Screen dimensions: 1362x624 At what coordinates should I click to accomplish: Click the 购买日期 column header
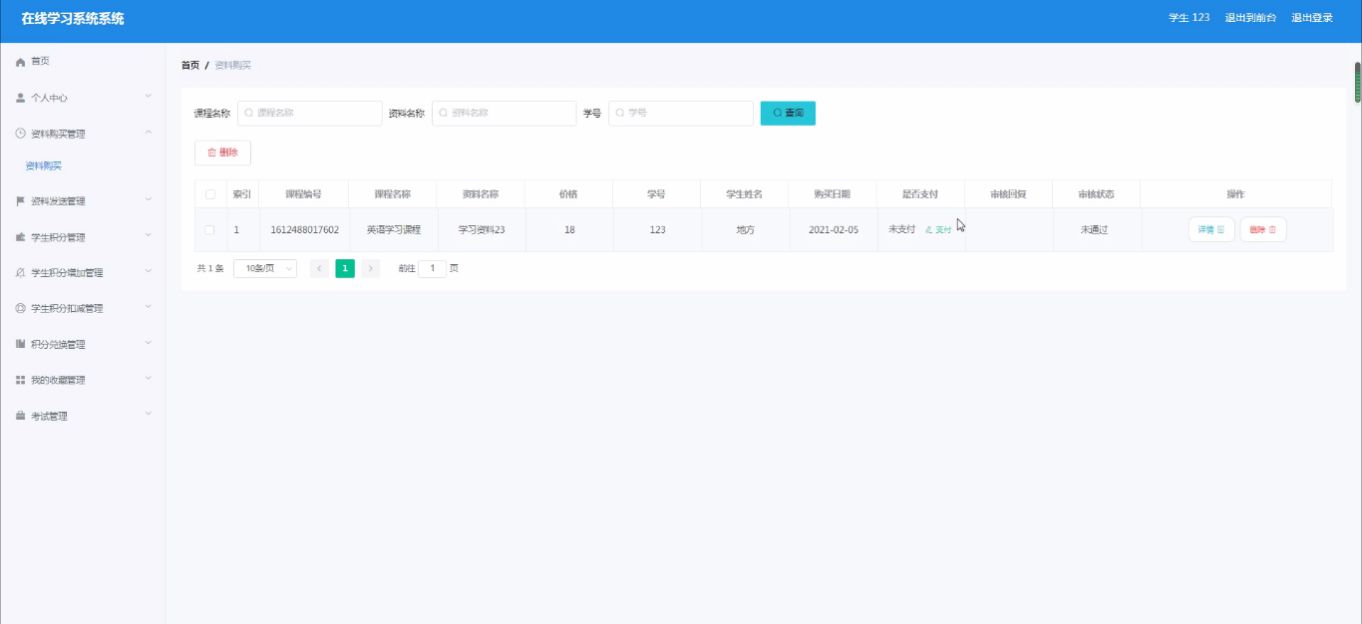[832, 194]
